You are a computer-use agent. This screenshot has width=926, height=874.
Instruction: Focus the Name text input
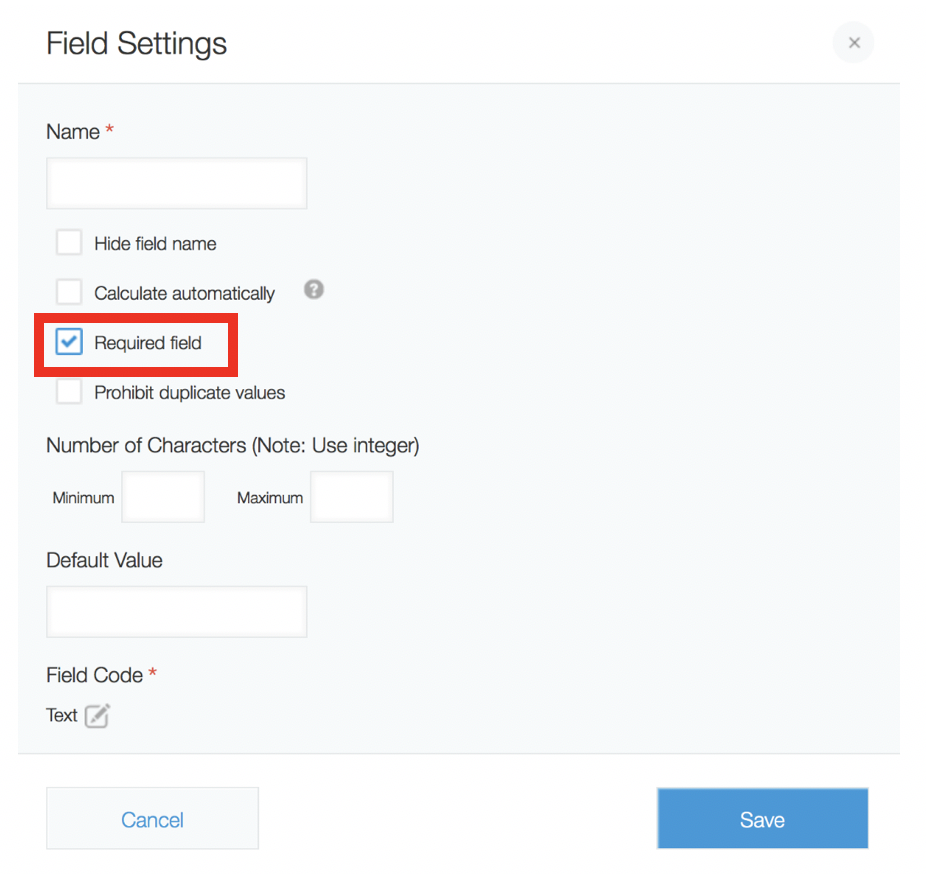coord(176,183)
